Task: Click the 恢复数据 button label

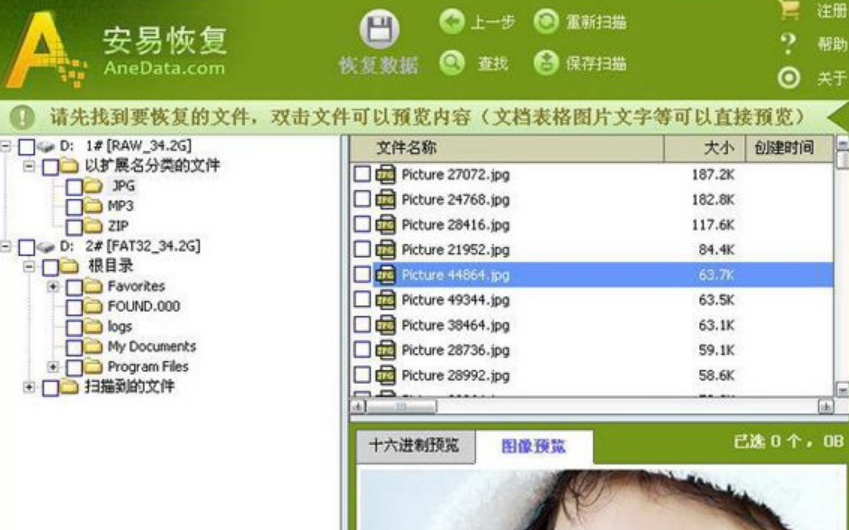Action: pos(378,66)
